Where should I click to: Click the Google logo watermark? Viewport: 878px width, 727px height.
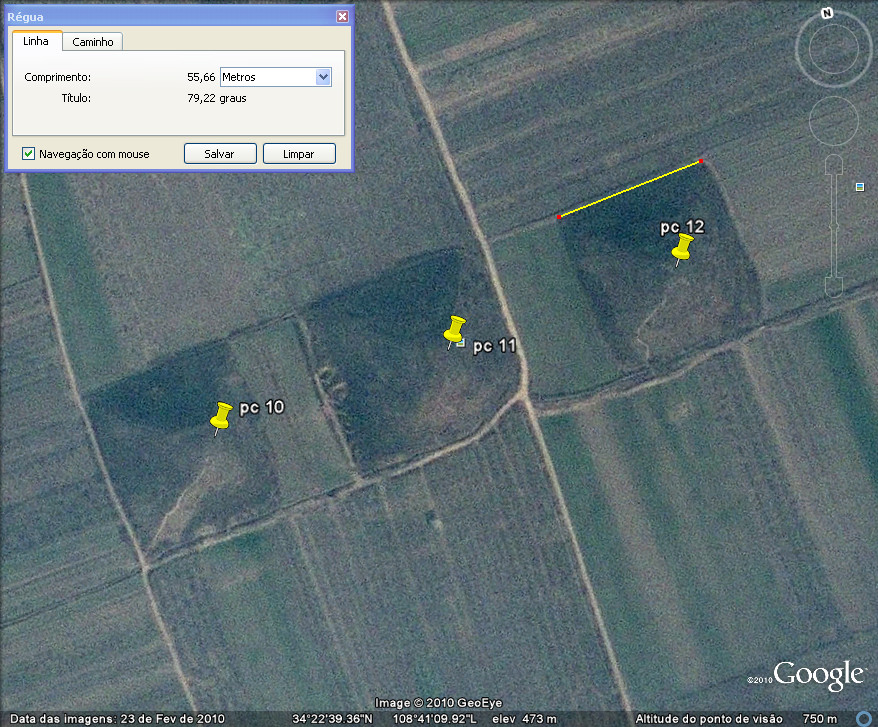coord(817,675)
